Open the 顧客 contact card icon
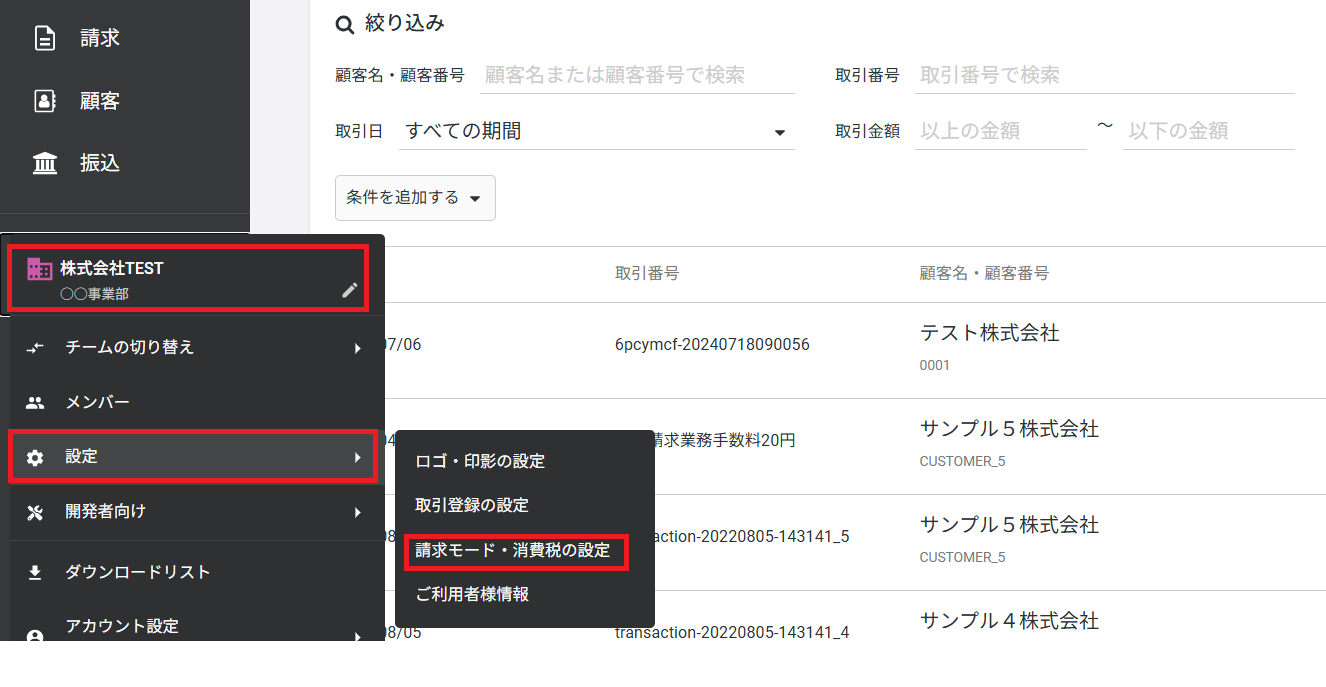The image size is (1326, 687). point(45,101)
